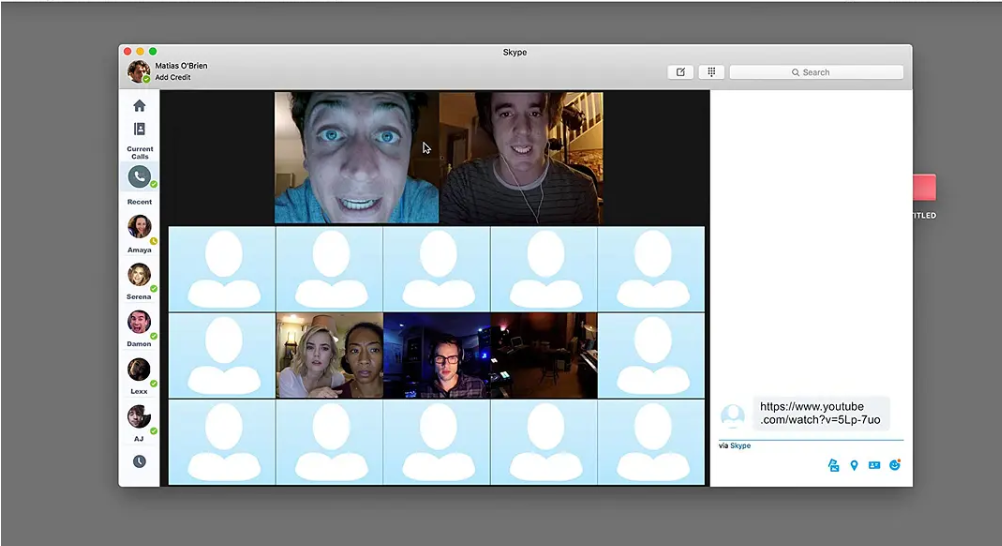The image size is (1002, 546).
Task: Select the video tile with two women
Action: 330,355
